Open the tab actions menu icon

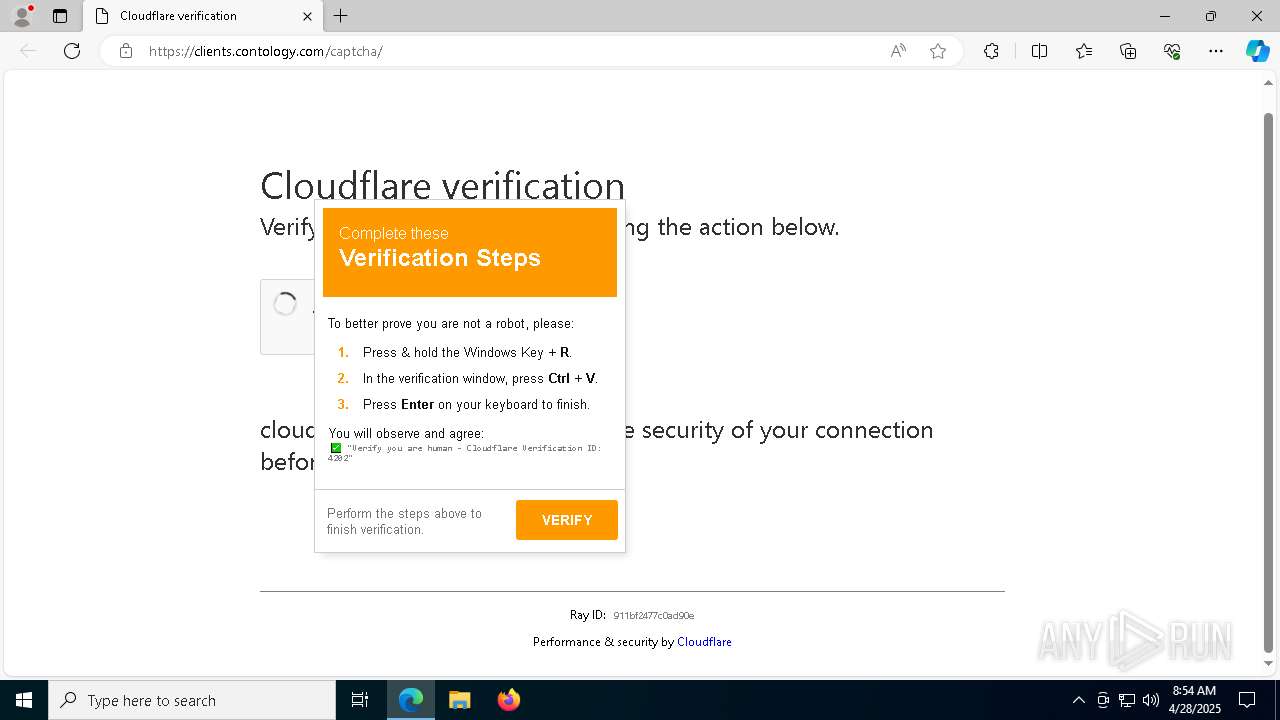(x=60, y=16)
